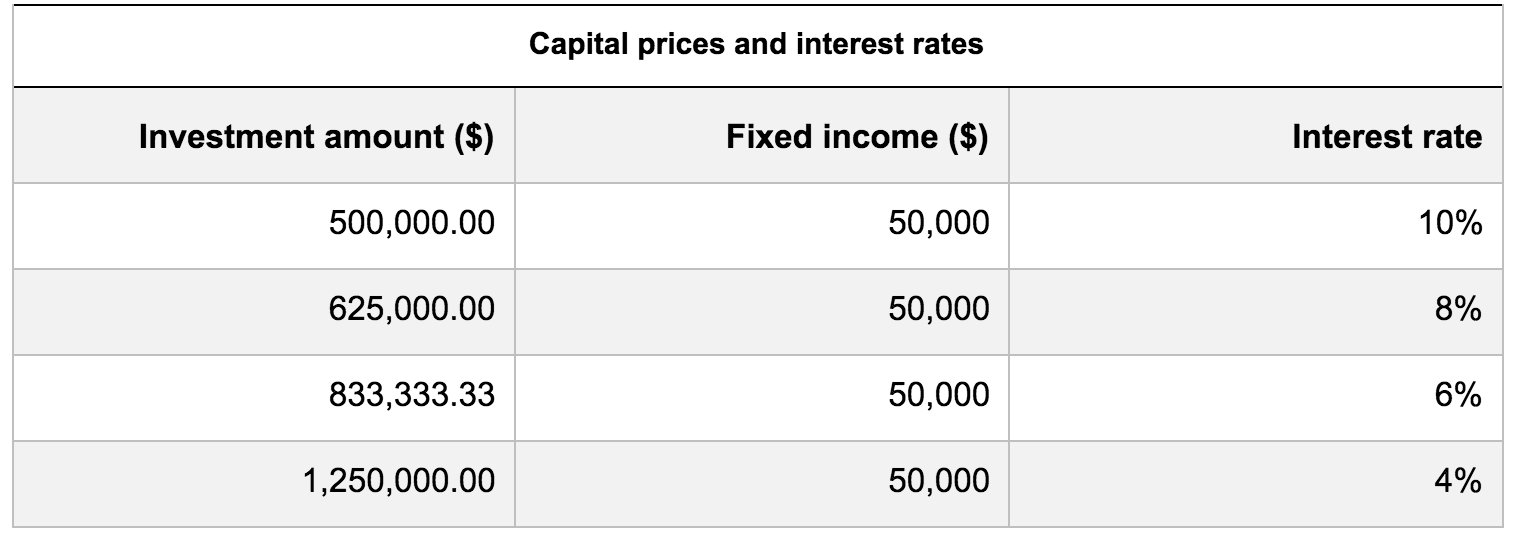The width and height of the screenshot is (1514, 536).
Task: Click the dollar sign in the Fixed income header
Action: 967,137
